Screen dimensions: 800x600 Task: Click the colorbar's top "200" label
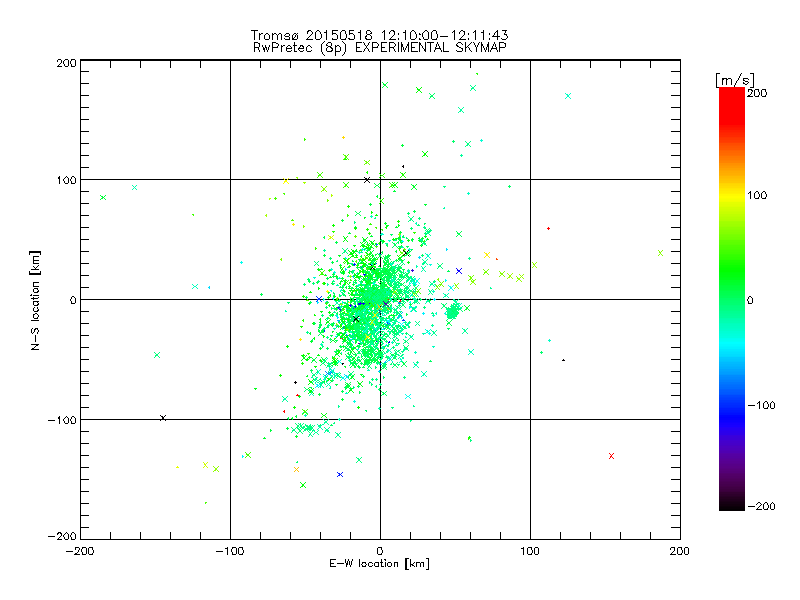coord(757,93)
